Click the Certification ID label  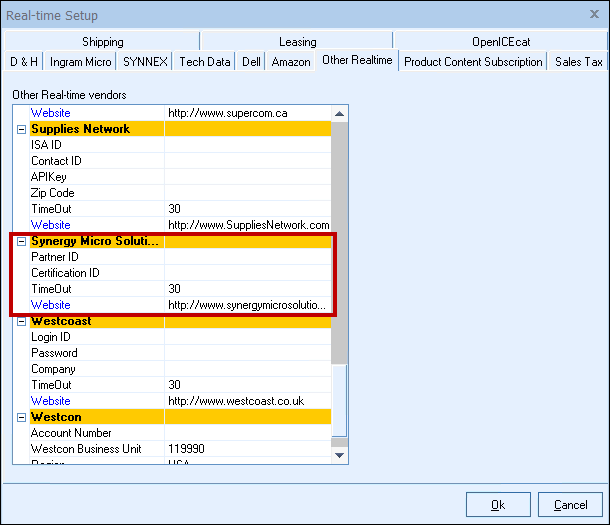tap(65, 273)
